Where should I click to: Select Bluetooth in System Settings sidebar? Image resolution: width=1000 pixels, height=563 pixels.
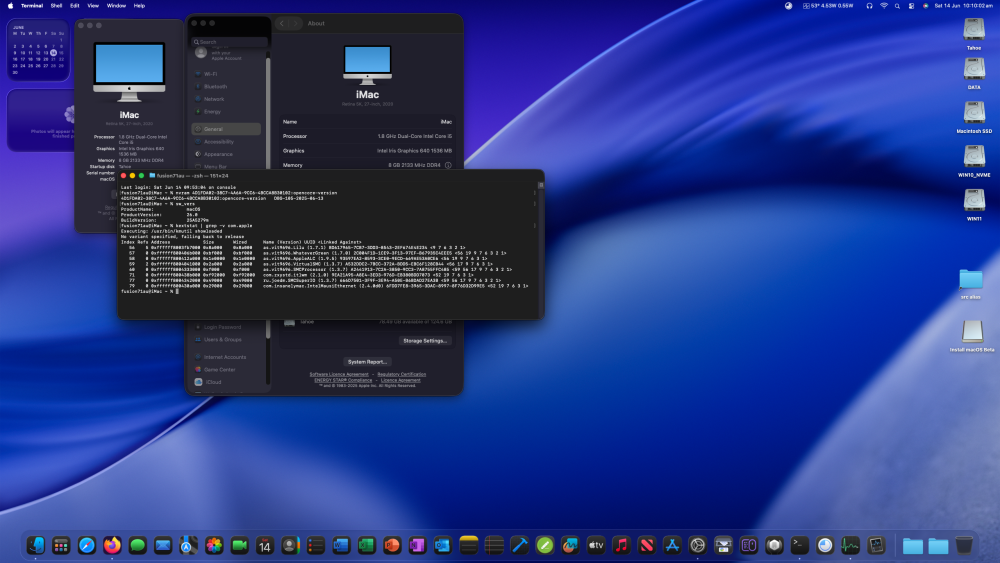[x=226, y=87]
